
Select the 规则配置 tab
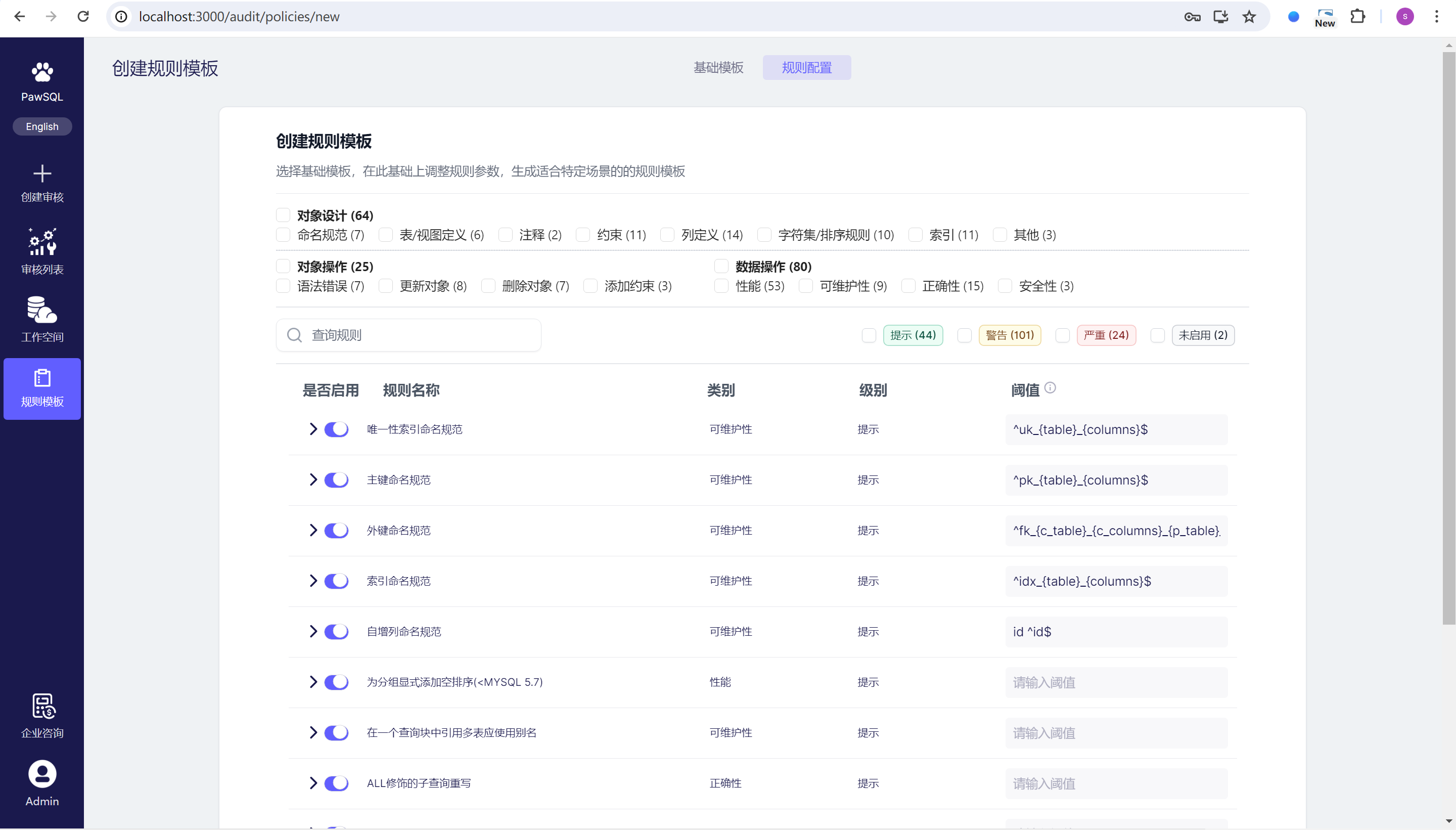pyautogui.click(x=806, y=67)
